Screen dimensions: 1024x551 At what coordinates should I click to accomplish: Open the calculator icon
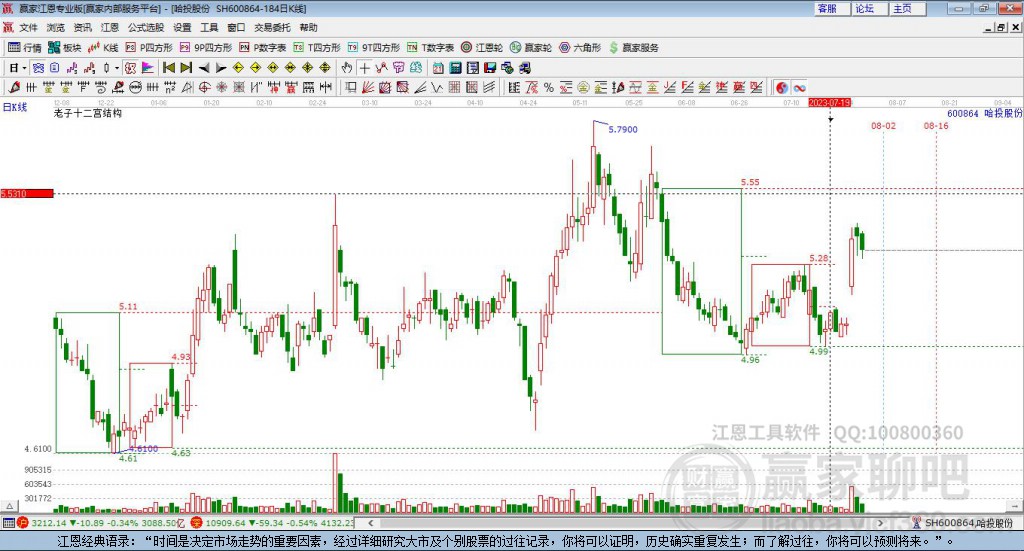(455, 68)
